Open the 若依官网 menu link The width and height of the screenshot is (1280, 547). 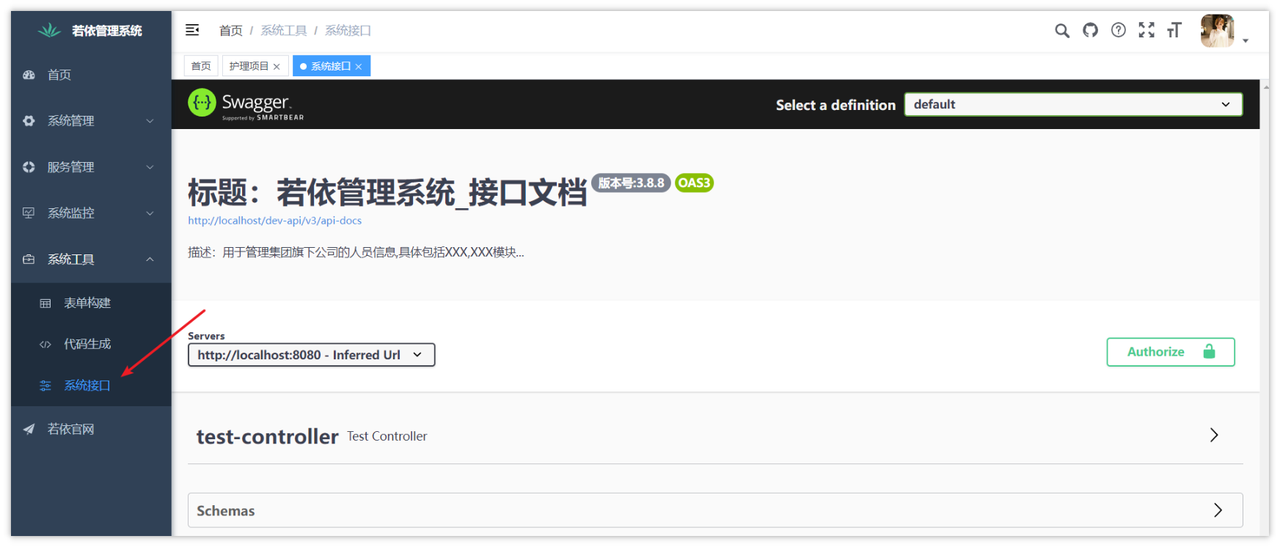[x=91, y=429]
